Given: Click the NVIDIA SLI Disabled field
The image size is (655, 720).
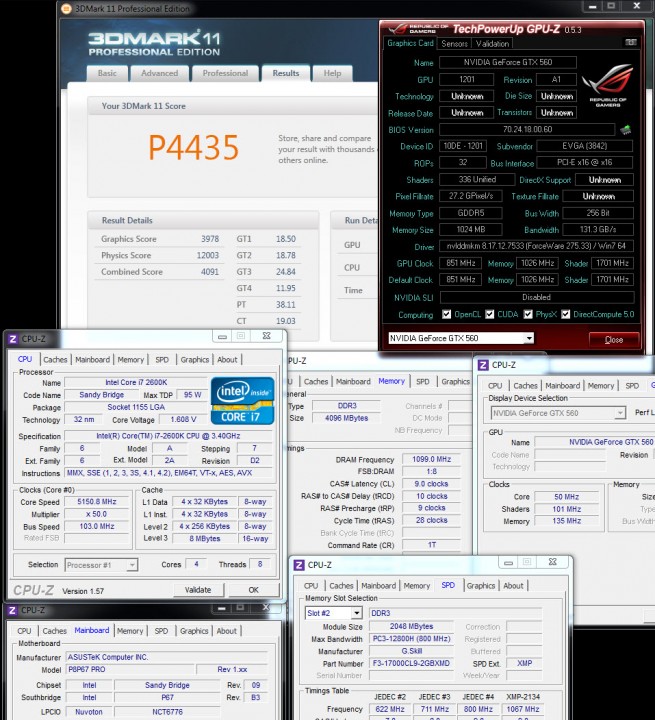Looking at the screenshot, I should pos(536,297).
